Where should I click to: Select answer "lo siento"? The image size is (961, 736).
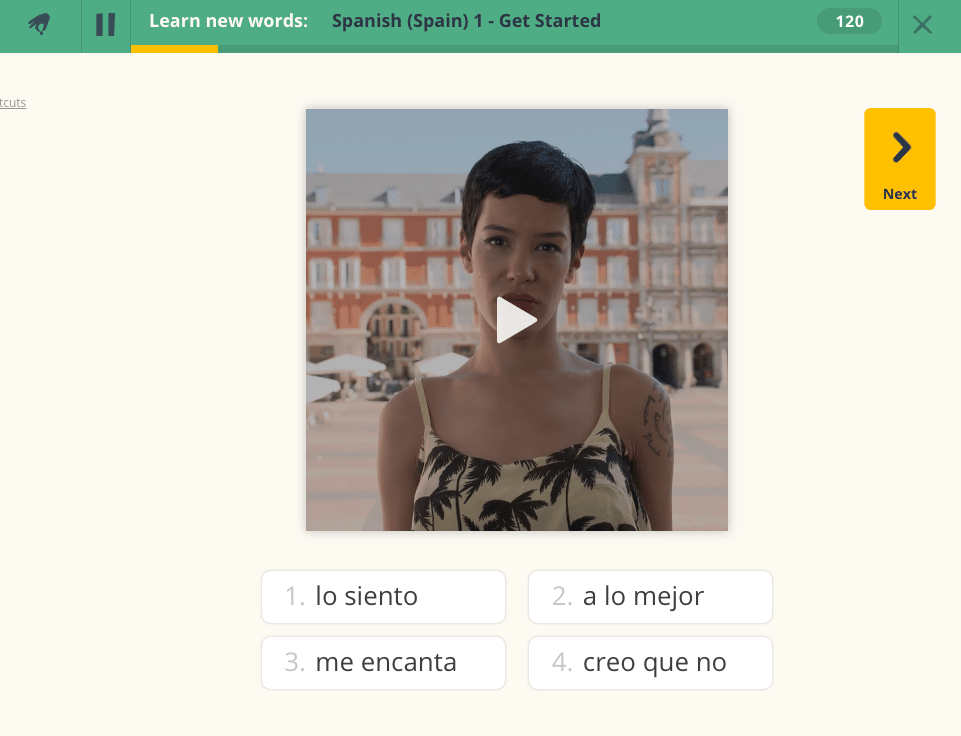pyautogui.click(x=383, y=597)
